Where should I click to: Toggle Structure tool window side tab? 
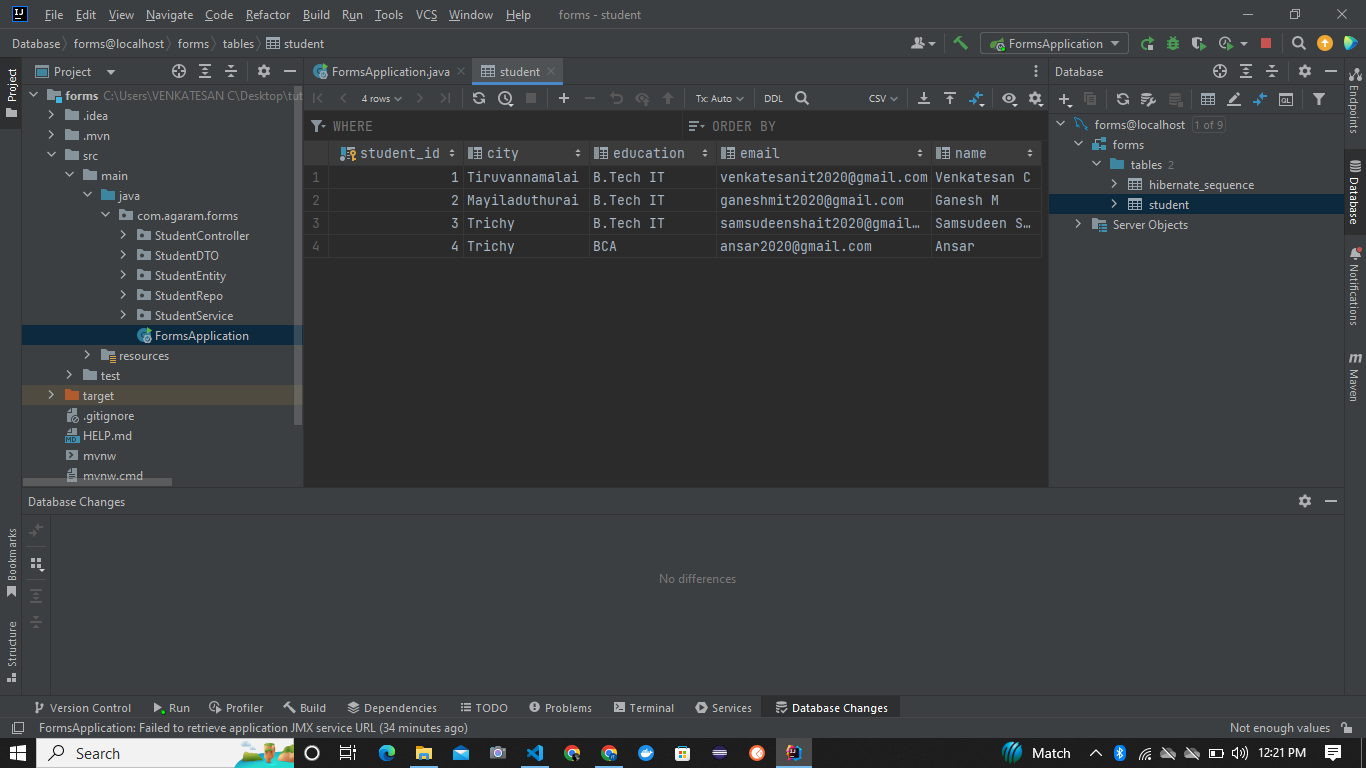12,652
